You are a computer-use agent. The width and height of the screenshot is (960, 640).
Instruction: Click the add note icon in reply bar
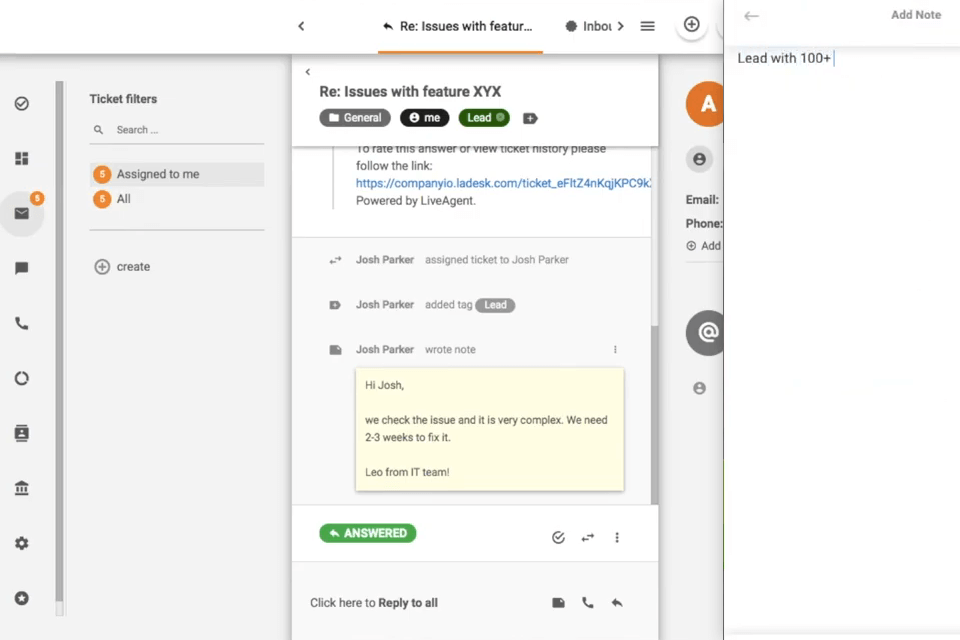click(x=558, y=603)
